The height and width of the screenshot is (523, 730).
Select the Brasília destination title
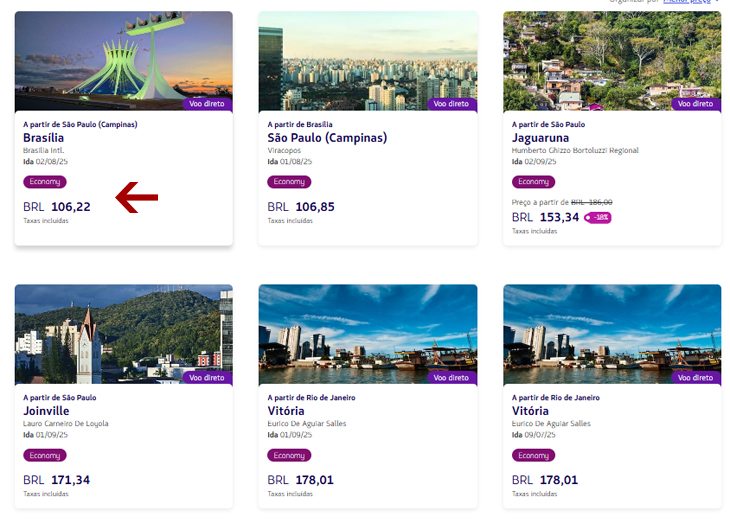tap(44, 138)
